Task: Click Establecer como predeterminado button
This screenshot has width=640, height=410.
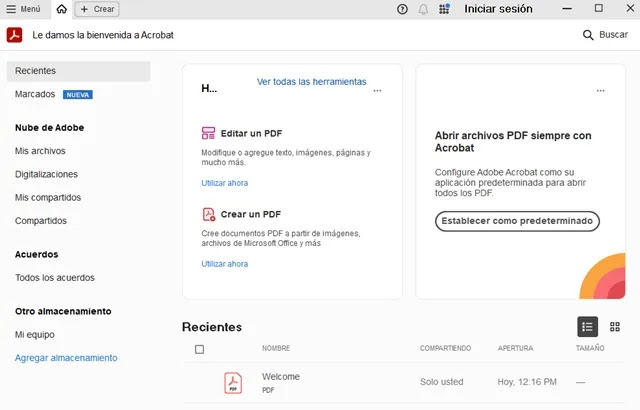Action: click(517, 221)
